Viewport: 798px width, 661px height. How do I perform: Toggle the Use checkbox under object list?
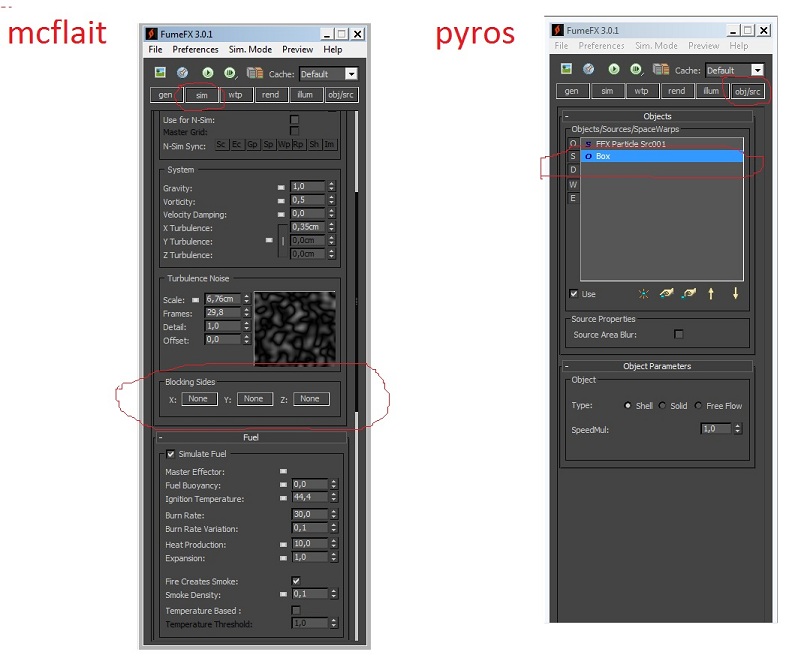pyautogui.click(x=574, y=294)
